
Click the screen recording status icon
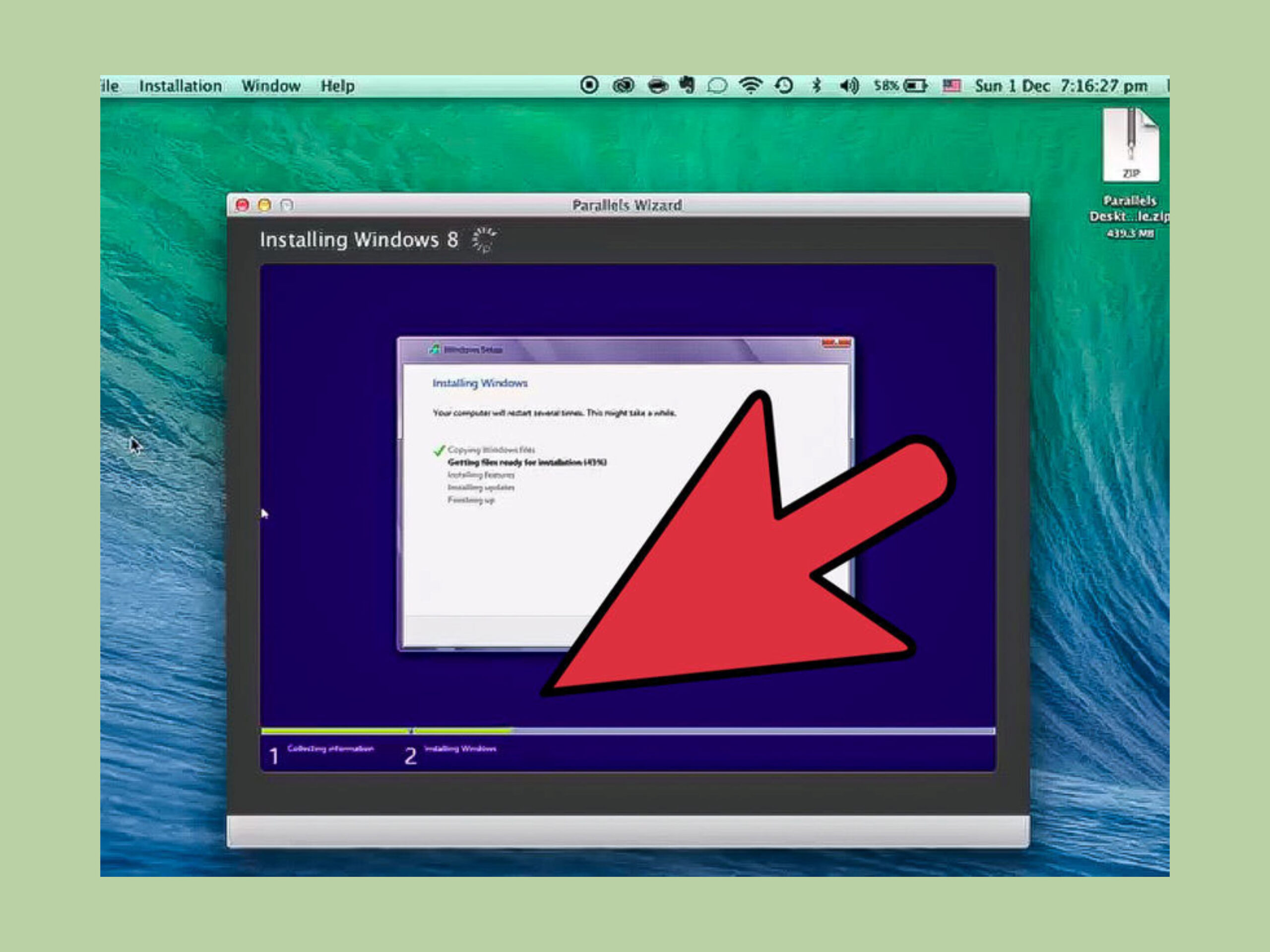tap(589, 85)
